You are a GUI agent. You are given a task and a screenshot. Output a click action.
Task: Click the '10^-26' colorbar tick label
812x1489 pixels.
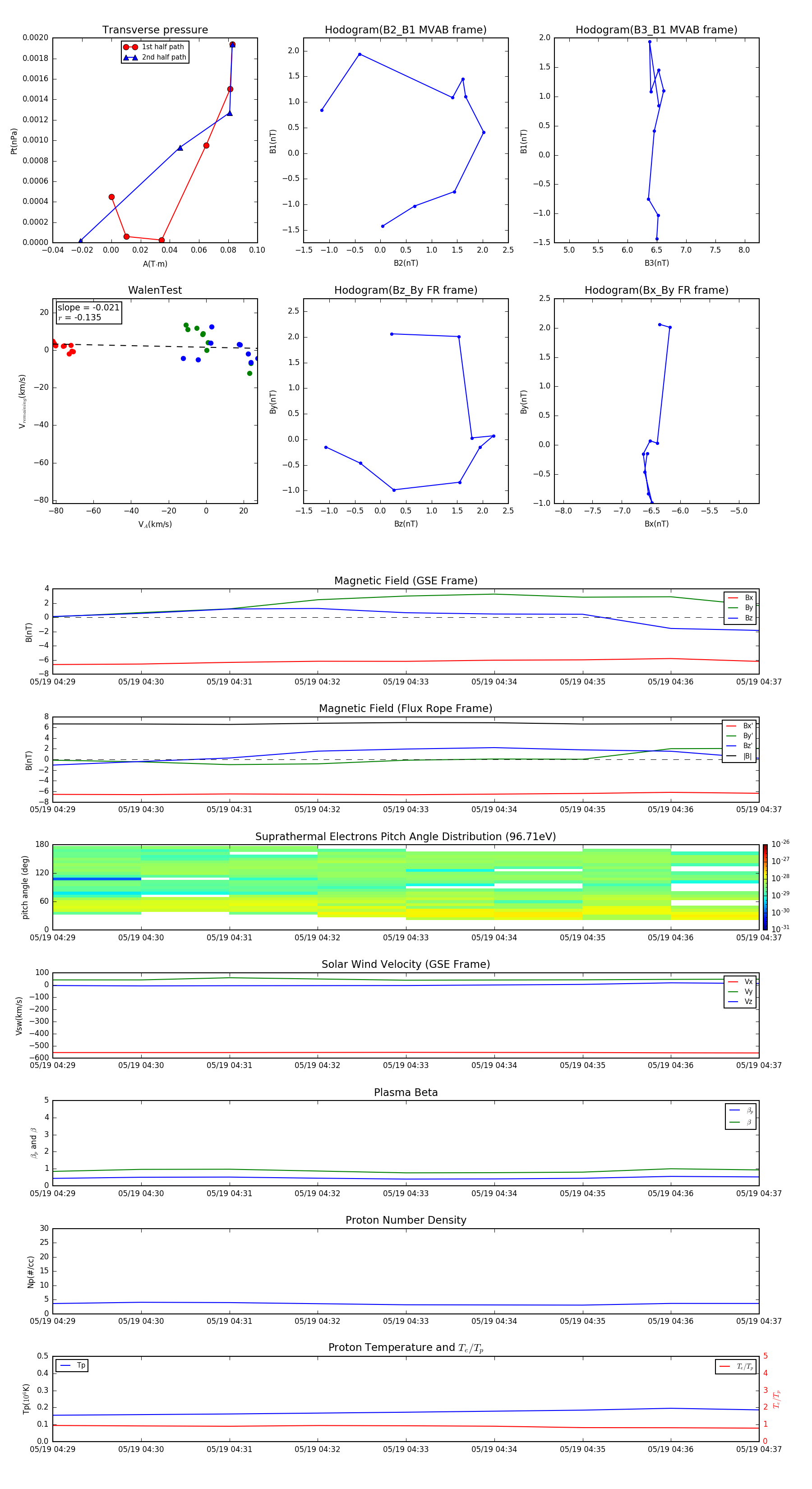pos(780,844)
